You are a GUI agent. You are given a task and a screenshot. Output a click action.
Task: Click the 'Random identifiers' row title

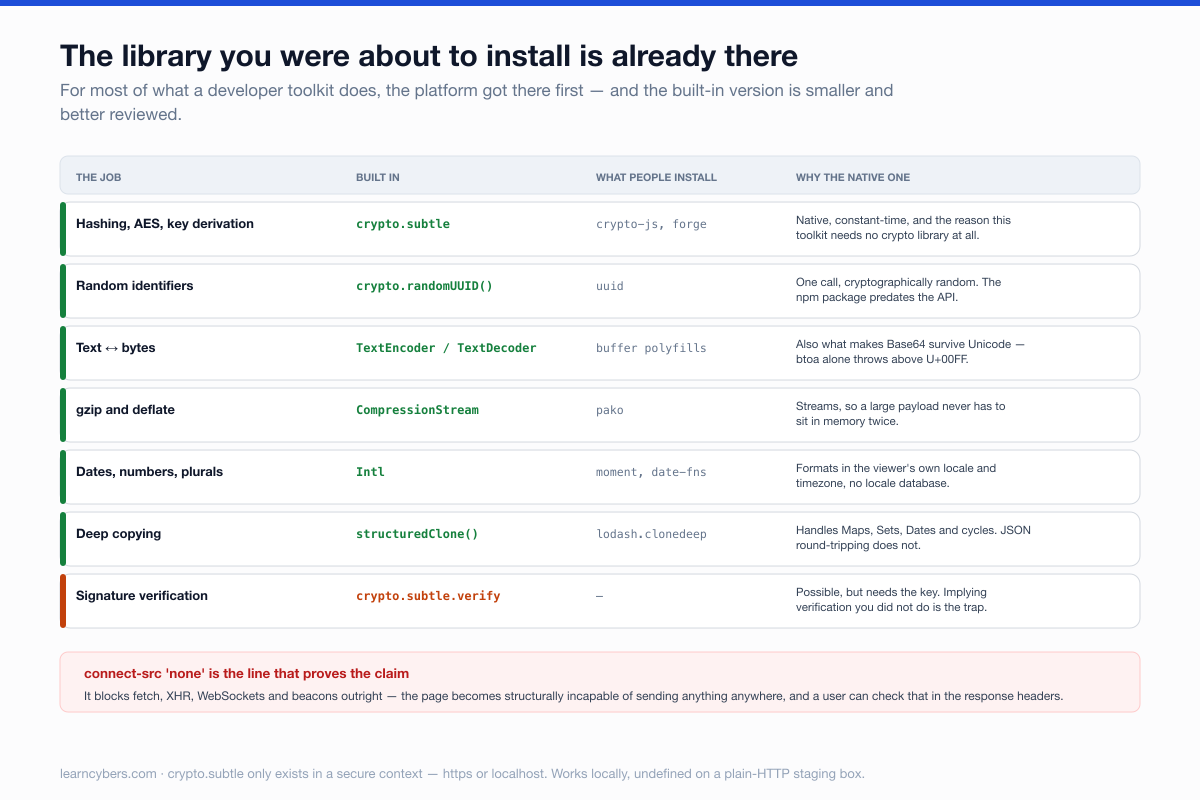[x=135, y=286]
